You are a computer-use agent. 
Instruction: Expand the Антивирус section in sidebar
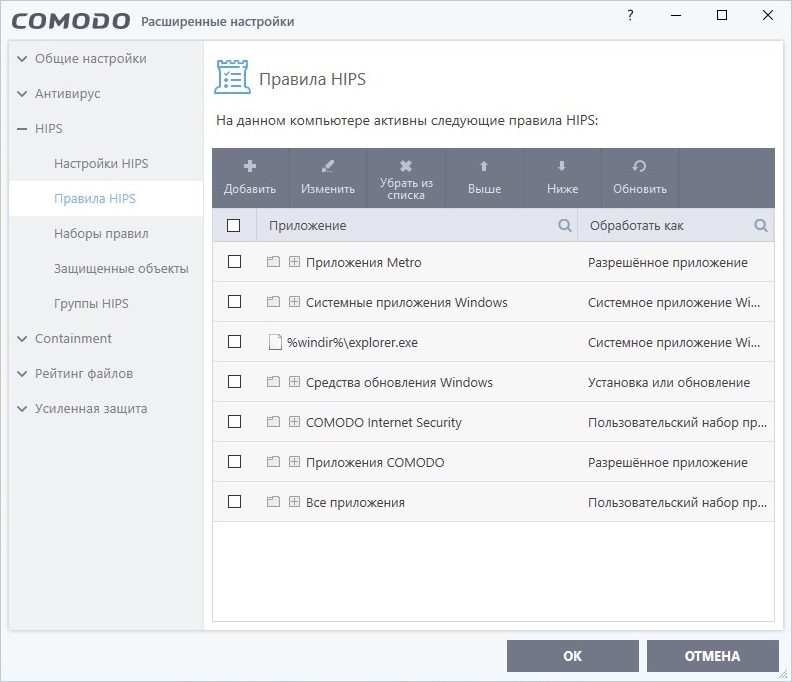coord(67,94)
